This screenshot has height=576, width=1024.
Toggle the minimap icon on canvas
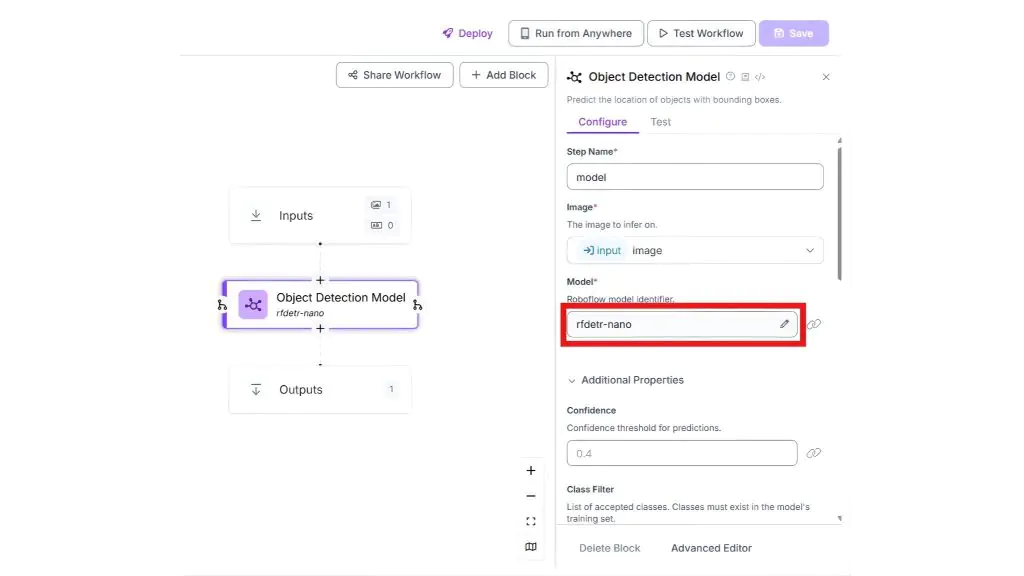(x=531, y=547)
